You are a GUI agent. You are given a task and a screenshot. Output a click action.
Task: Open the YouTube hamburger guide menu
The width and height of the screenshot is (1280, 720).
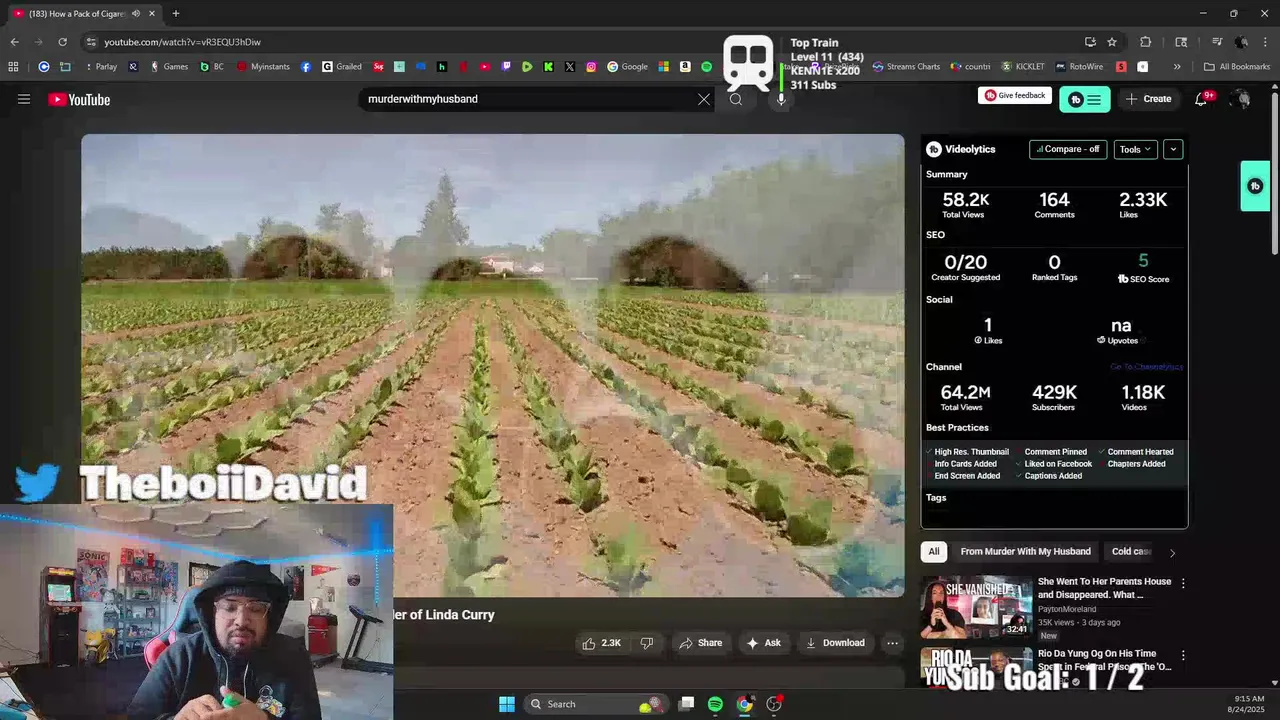[24, 99]
